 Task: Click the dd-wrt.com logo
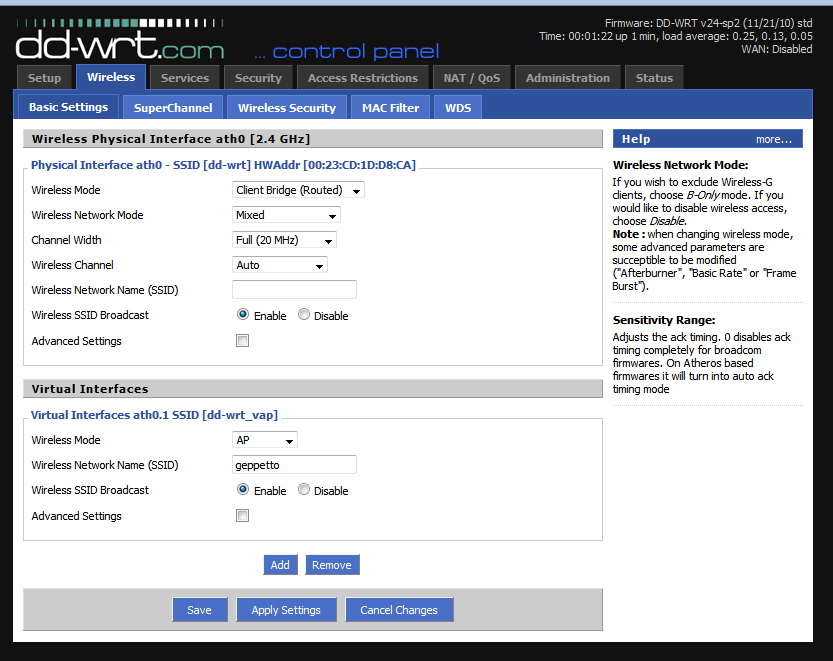click(120, 39)
